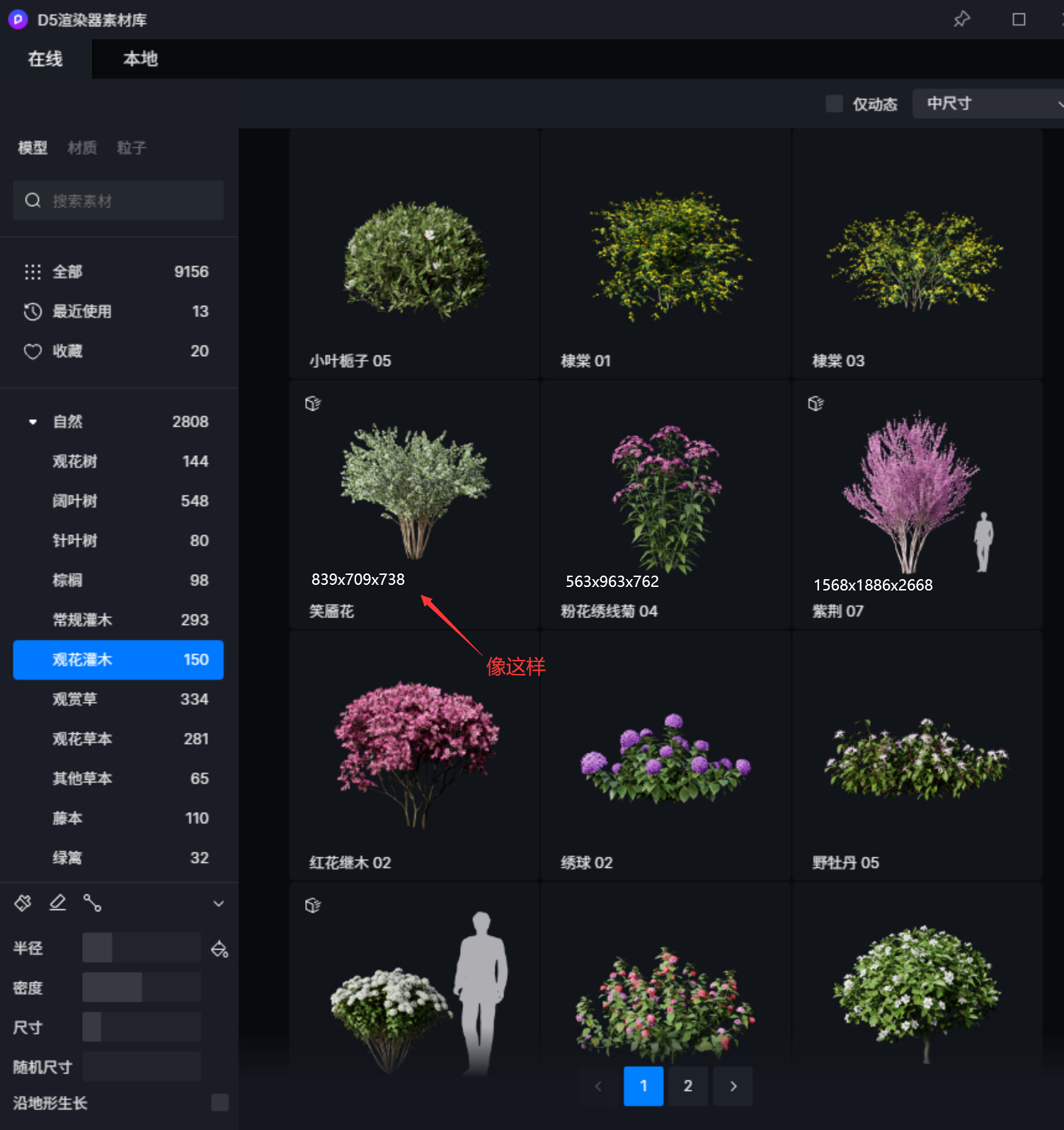Select the 紫荆 07 model thumbnail
The height and width of the screenshot is (1130, 1064).
(x=917, y=504)
